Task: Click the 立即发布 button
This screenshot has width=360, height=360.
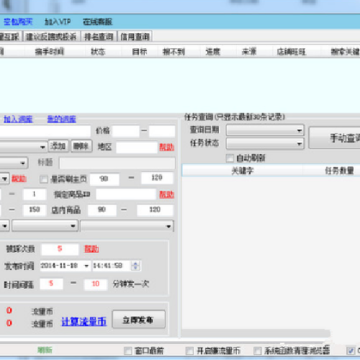Action: coord(138,320)
